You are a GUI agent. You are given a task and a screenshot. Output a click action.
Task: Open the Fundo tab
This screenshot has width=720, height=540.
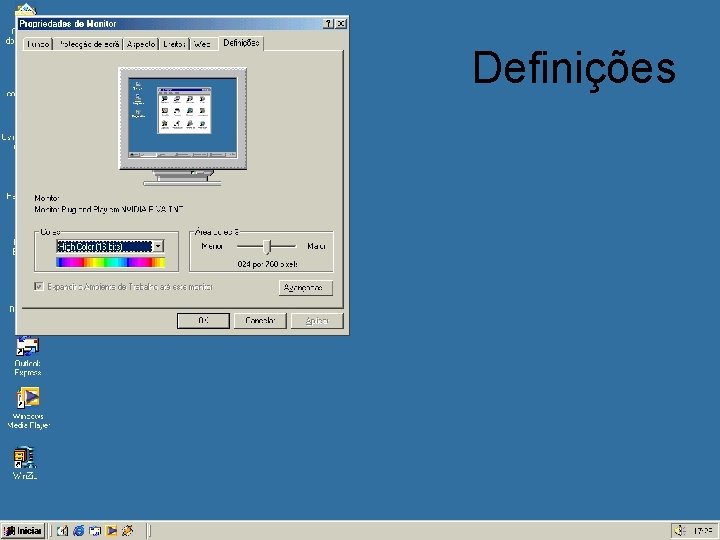38,44
